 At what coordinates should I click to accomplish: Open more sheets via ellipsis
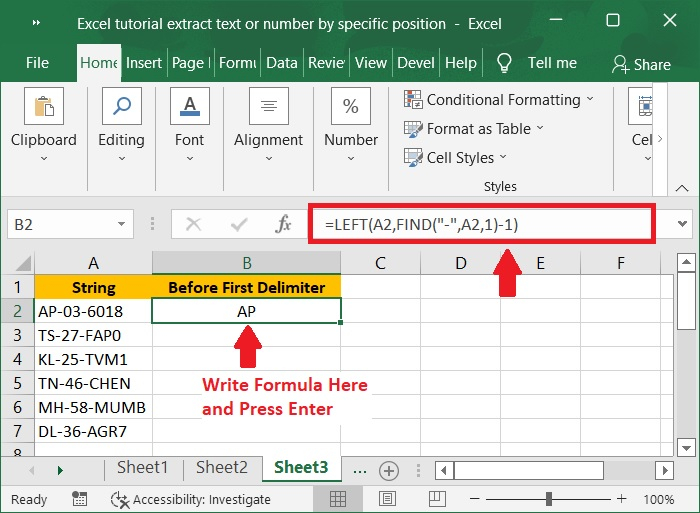(x=360, y=470)
